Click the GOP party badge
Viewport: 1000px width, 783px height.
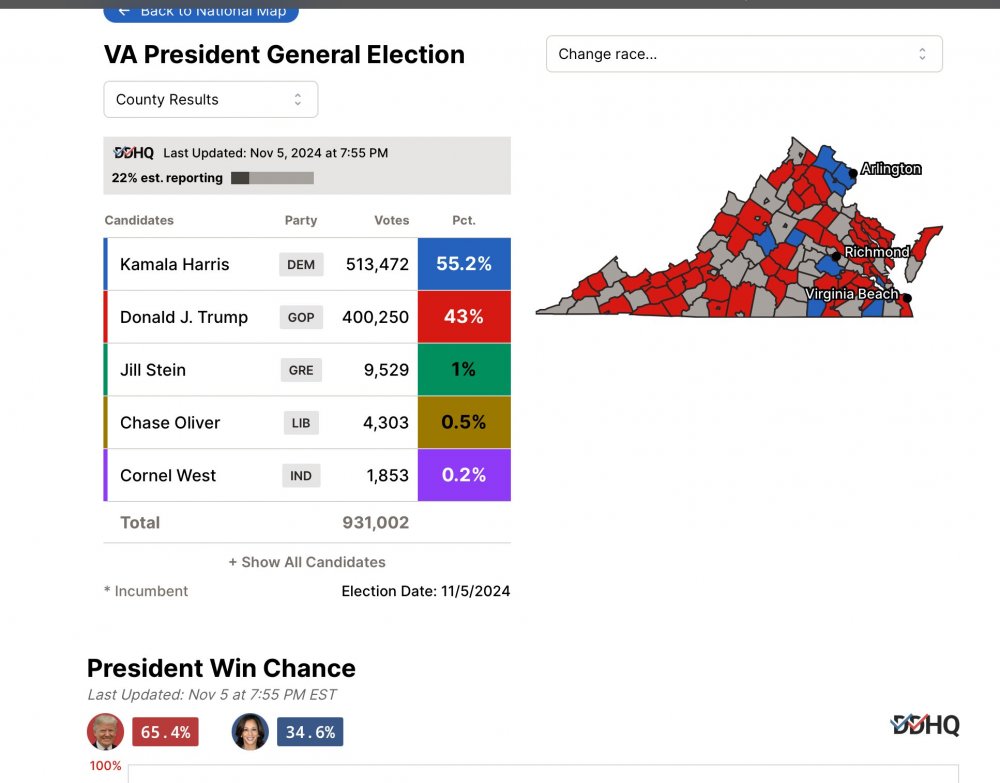301,317
